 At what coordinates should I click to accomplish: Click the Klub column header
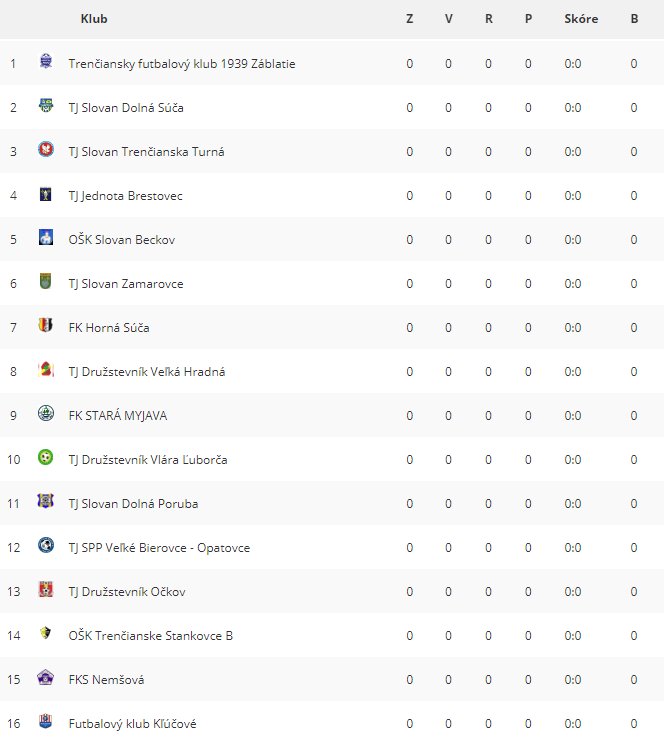tap(94, 19)
